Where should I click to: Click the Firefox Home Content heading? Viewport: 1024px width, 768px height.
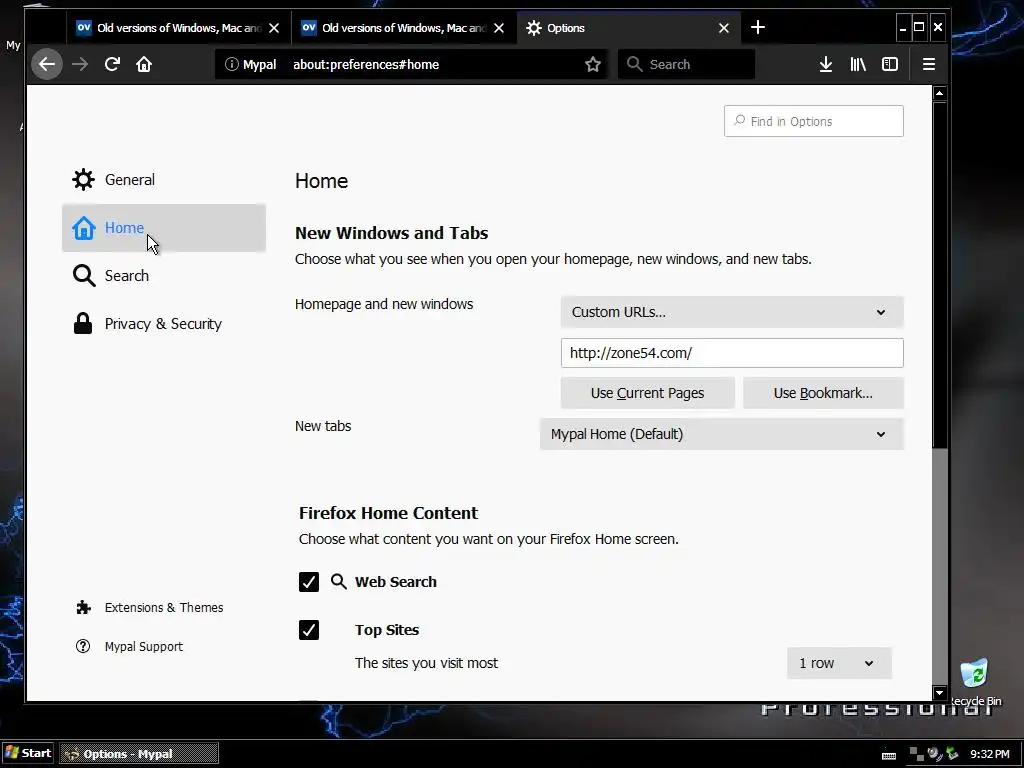[x=389, y=513]
